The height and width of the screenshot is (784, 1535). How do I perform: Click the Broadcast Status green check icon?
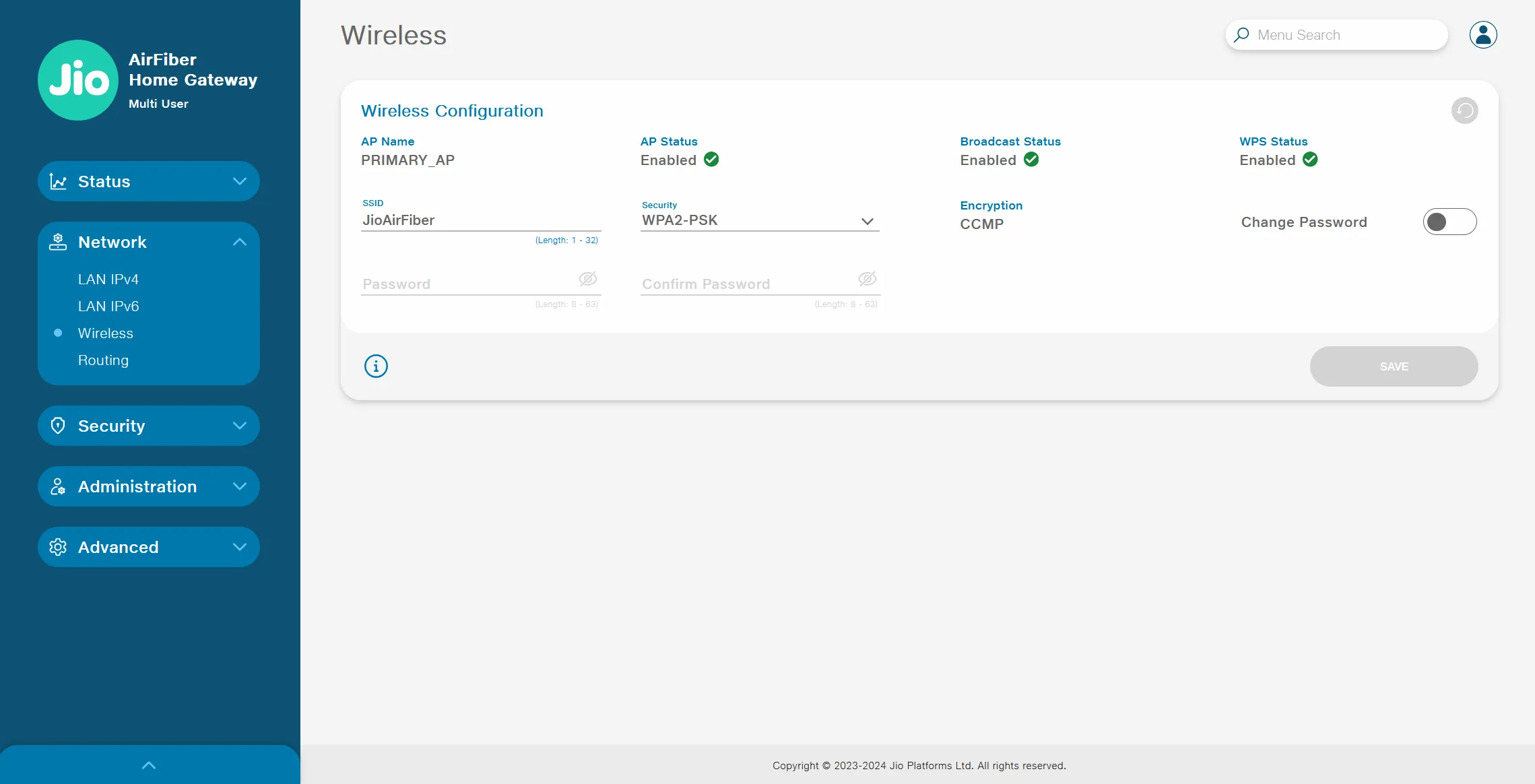click(1031, 160)
